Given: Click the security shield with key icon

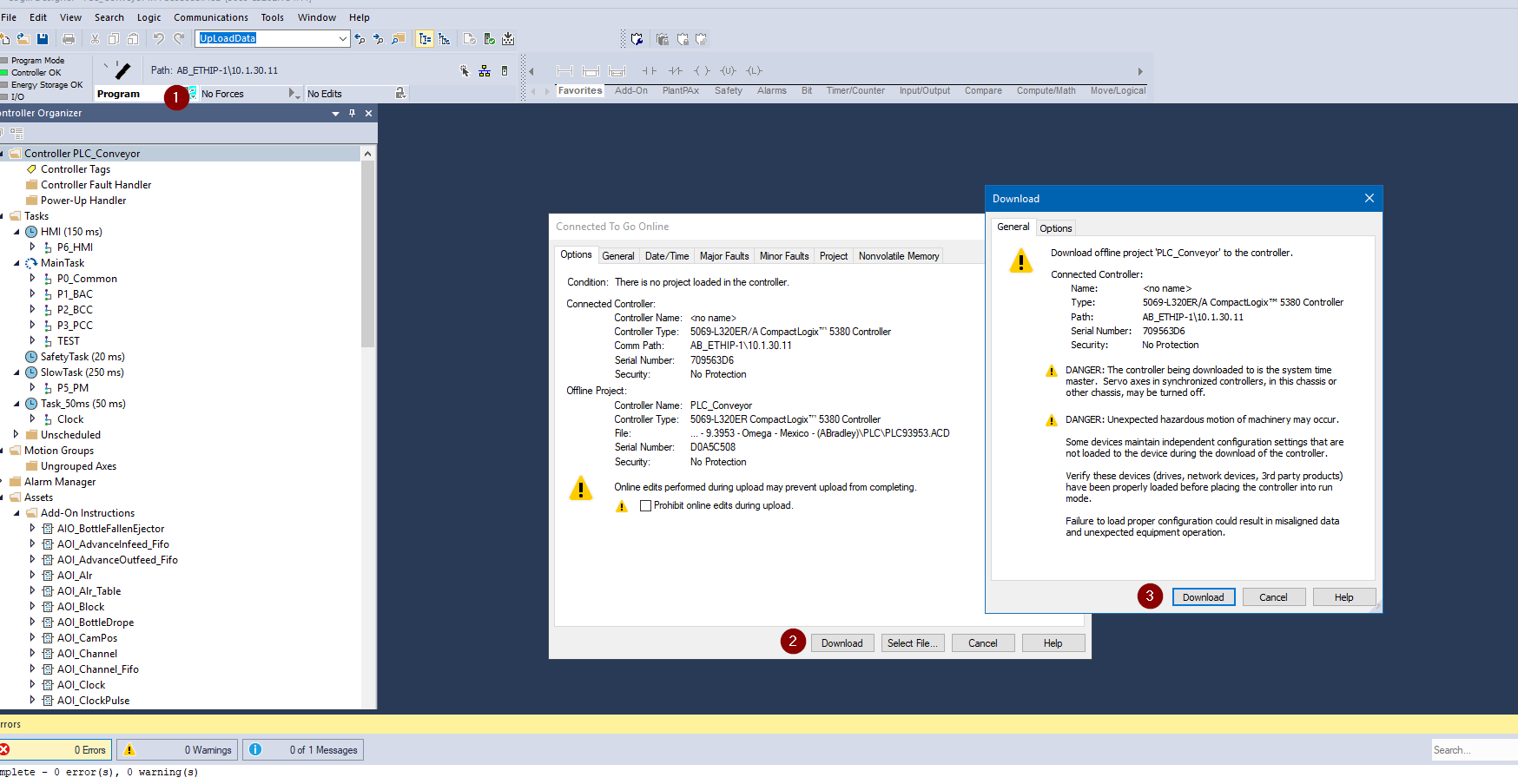Looking at the screenshot, I should pos(637,39).
